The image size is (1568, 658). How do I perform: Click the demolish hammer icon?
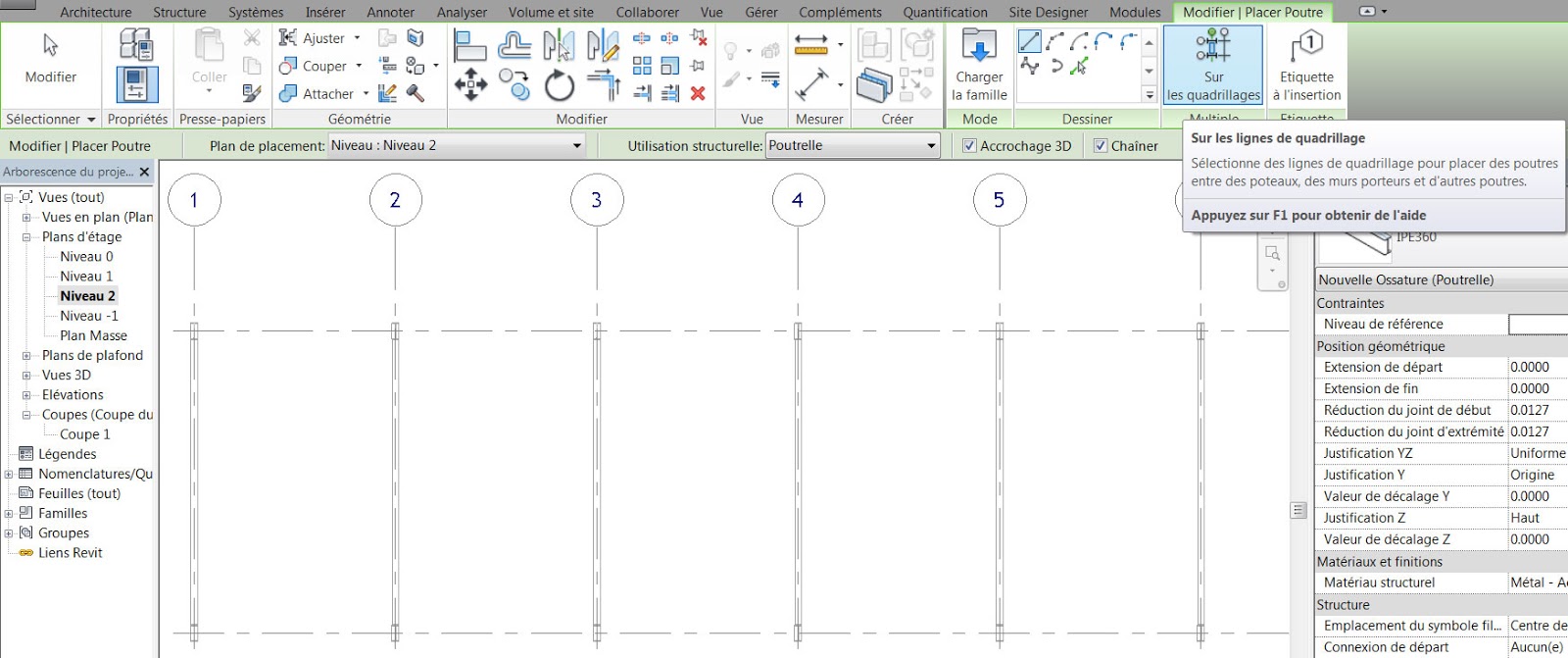pos(416,93)
